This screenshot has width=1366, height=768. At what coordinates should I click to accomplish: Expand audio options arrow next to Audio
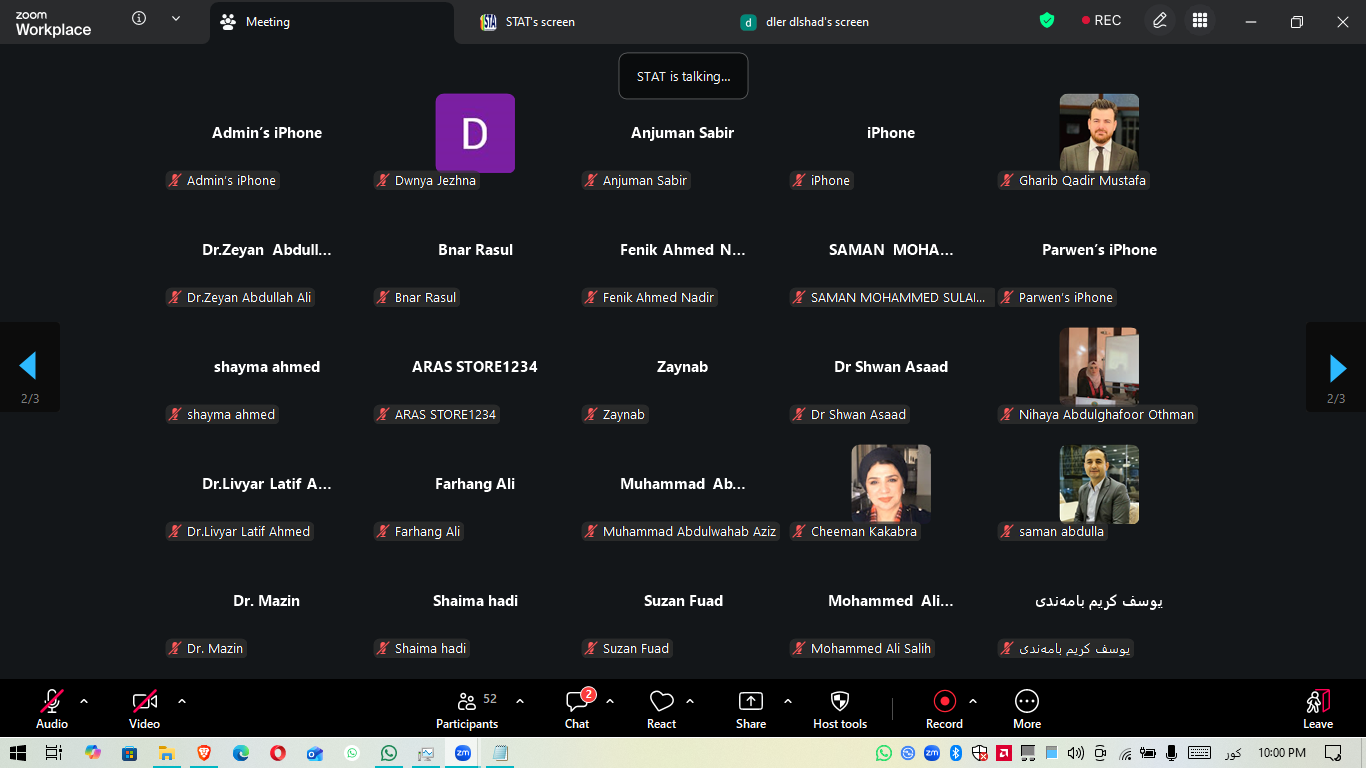pyautogui.click(x=84, y=701)
